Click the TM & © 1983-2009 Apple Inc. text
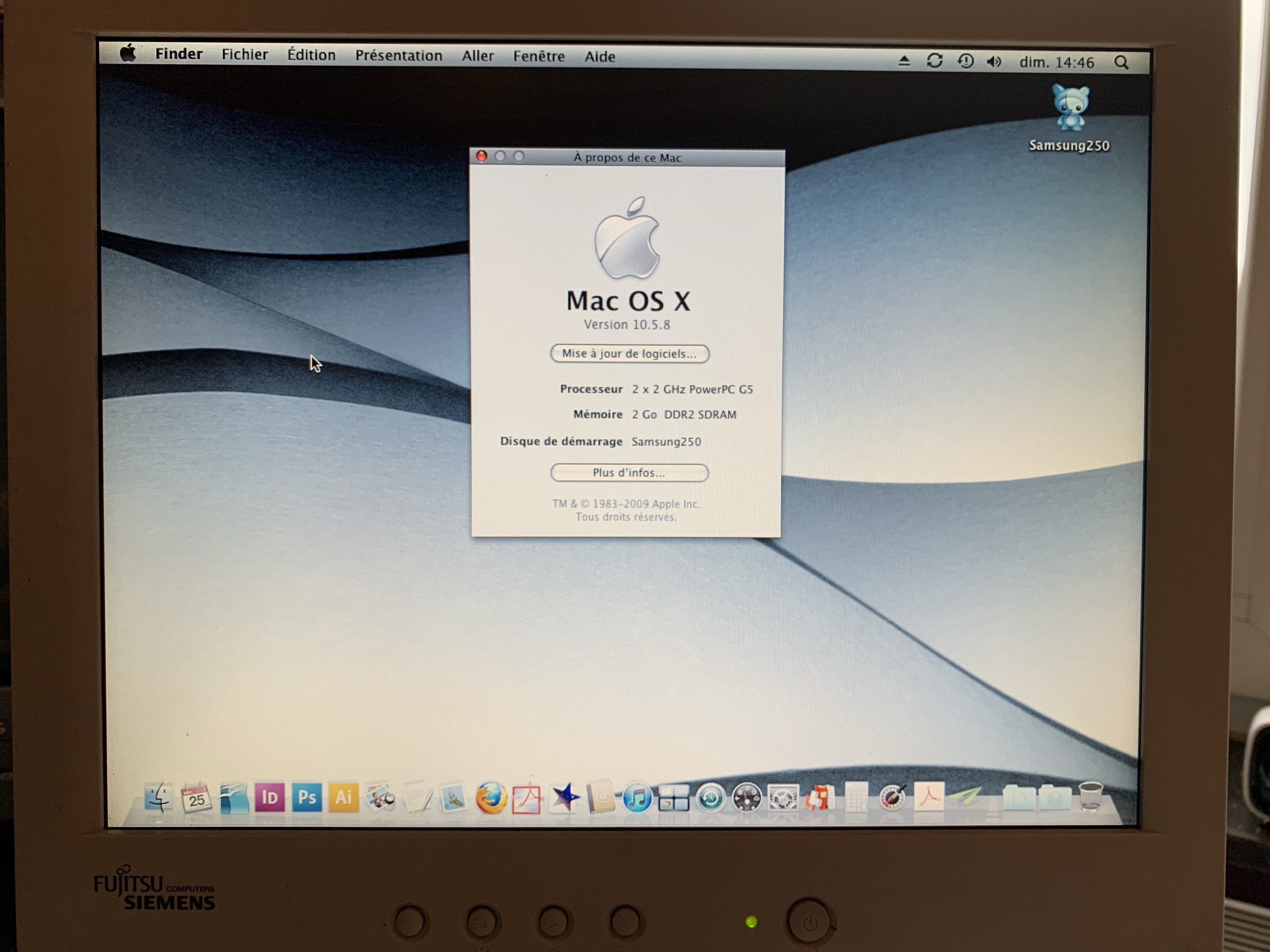Image resolution: width=1270 pixels, height=952 pixels. (626, 504)
